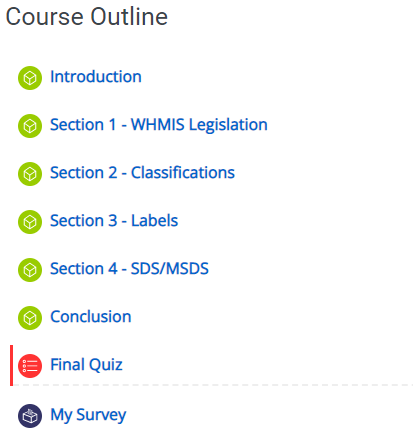Viewport: 413px width, 440px height.
Task: Select the cube icon next to Classifications
Action: (x=30, y=174)
